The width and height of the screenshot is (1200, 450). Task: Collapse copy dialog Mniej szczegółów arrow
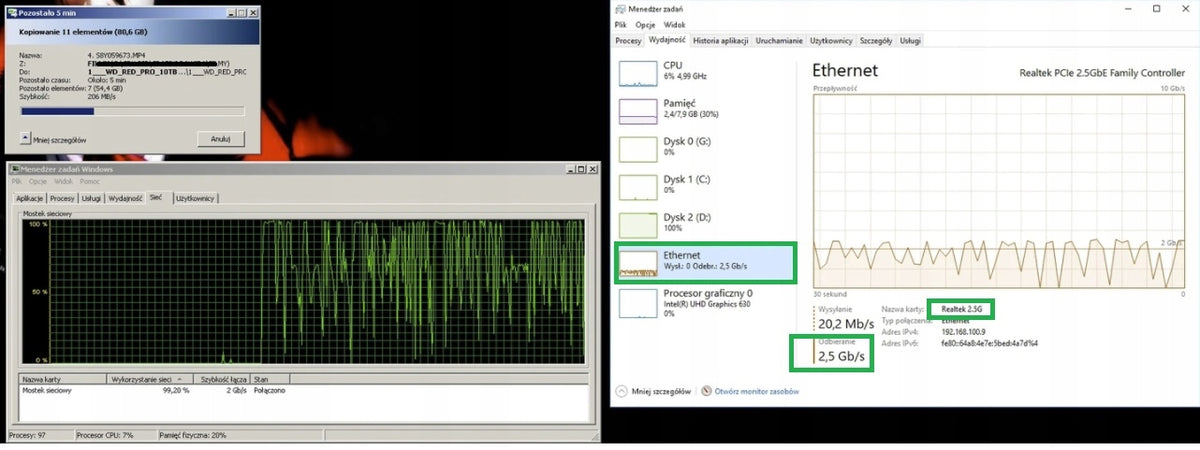(x=24, y=139)
